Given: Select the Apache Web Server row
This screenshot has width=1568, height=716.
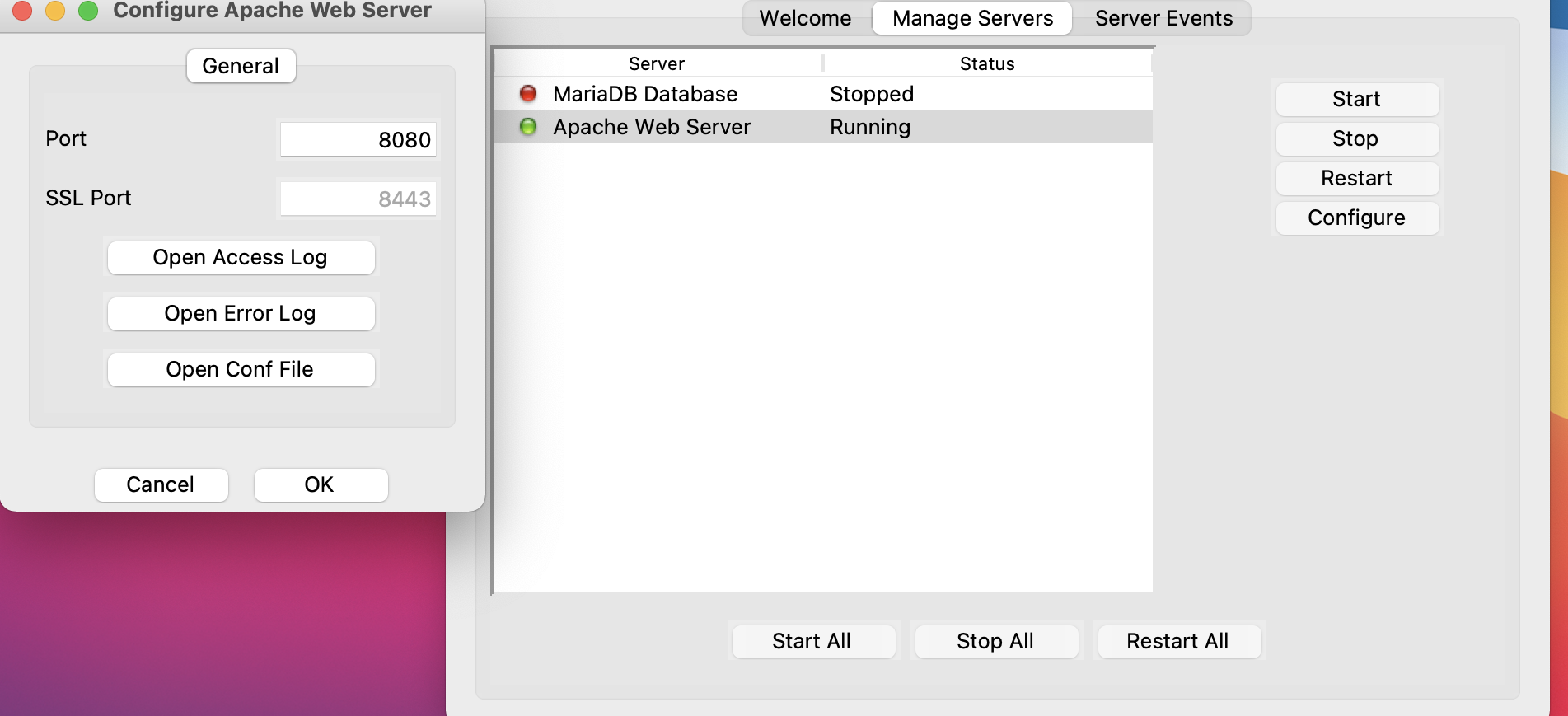Looking at the screenshot, I should tap(822, 127).
